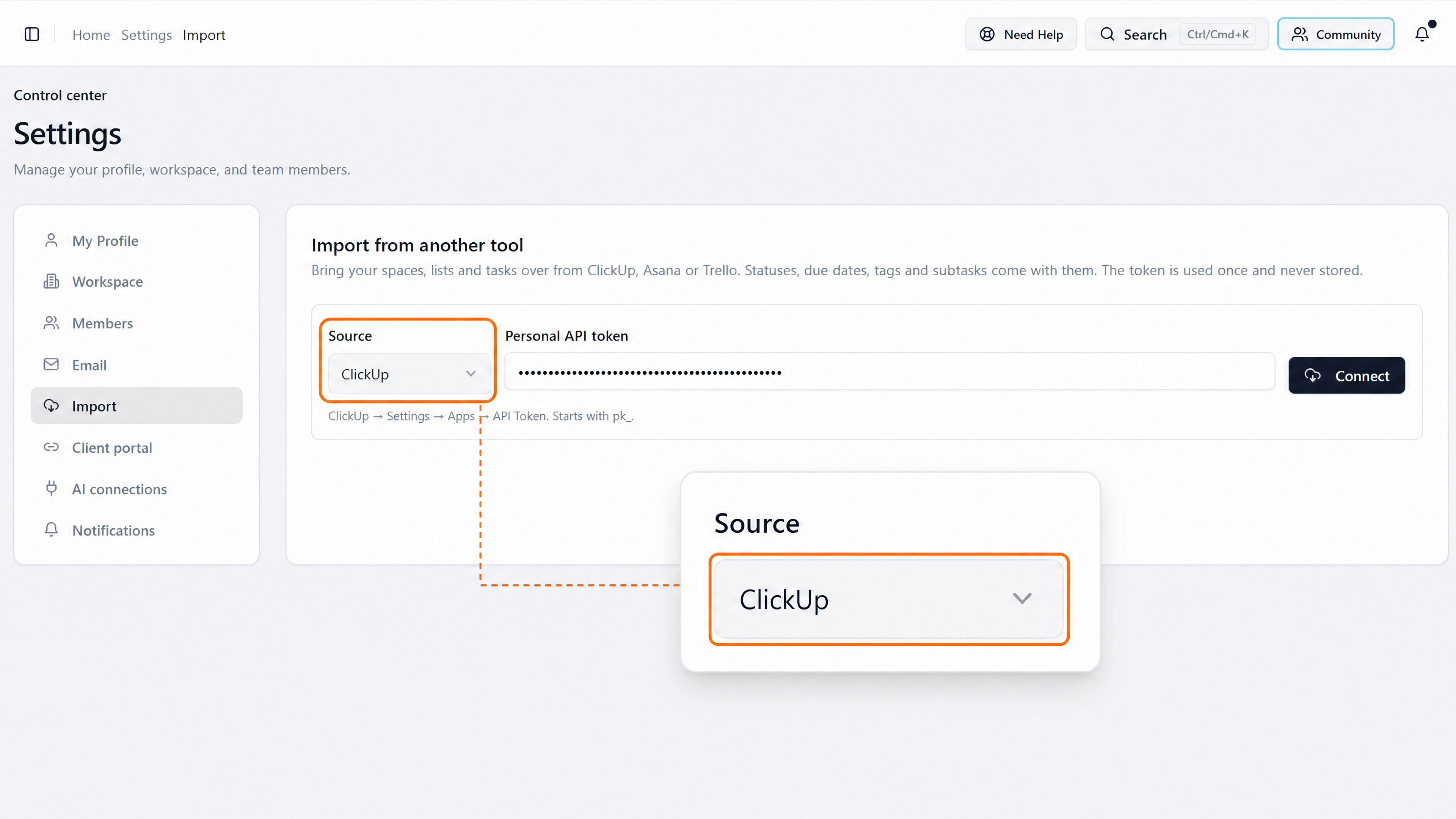Click the Search box with Ctrl/Cmd+K
This screenshot has width=1456, height=819.
coord(1176,35)
